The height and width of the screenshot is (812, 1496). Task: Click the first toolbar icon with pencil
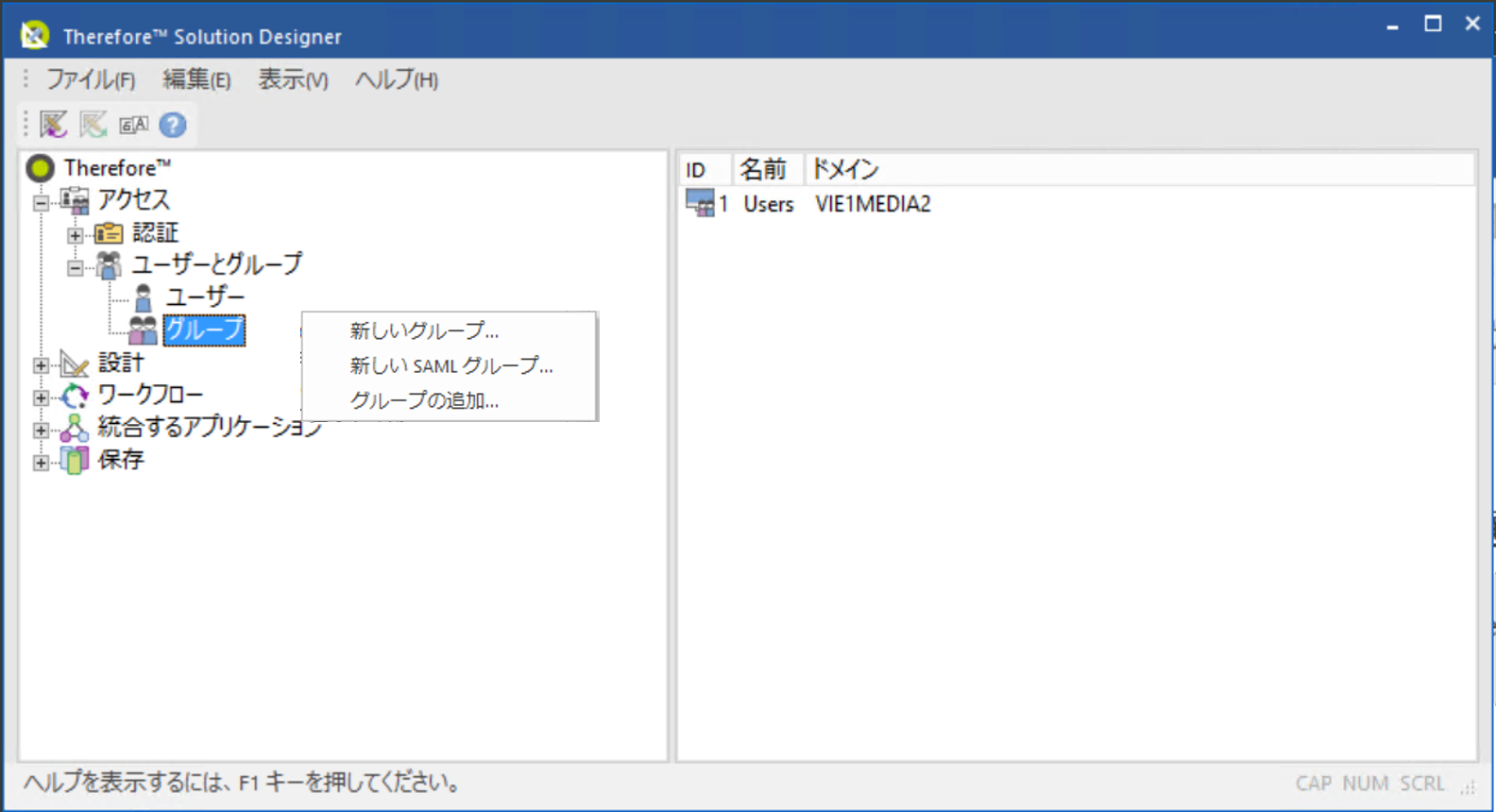(x=53, y=124)
